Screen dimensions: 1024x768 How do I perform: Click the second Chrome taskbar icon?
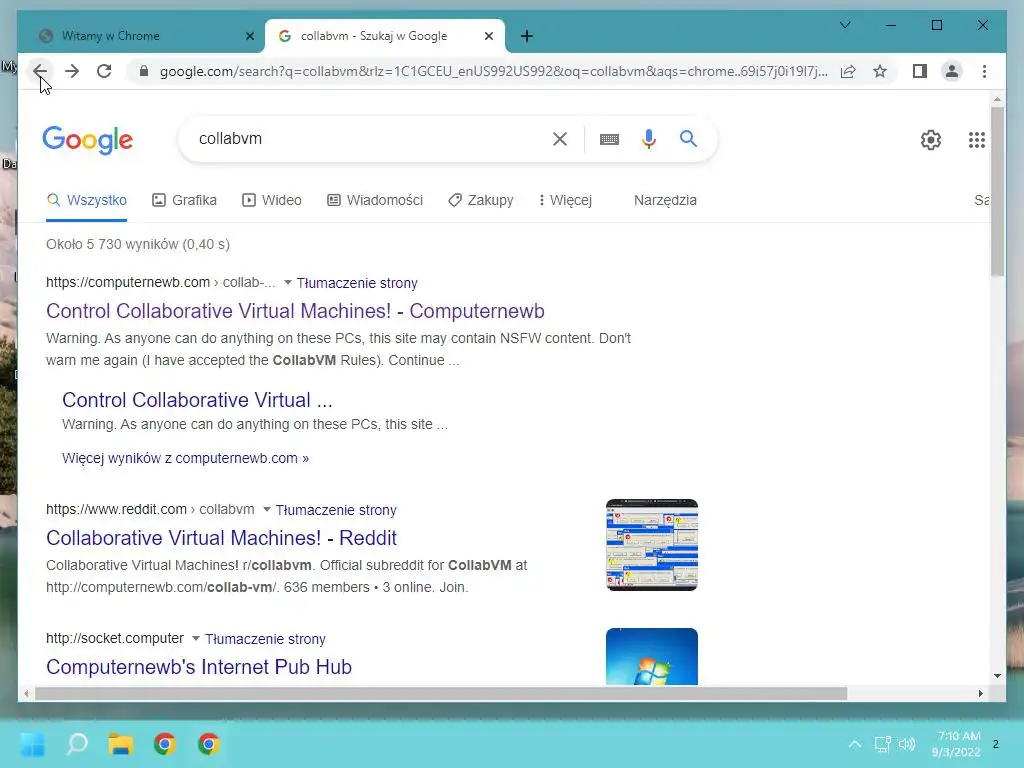tap(209, 744)
